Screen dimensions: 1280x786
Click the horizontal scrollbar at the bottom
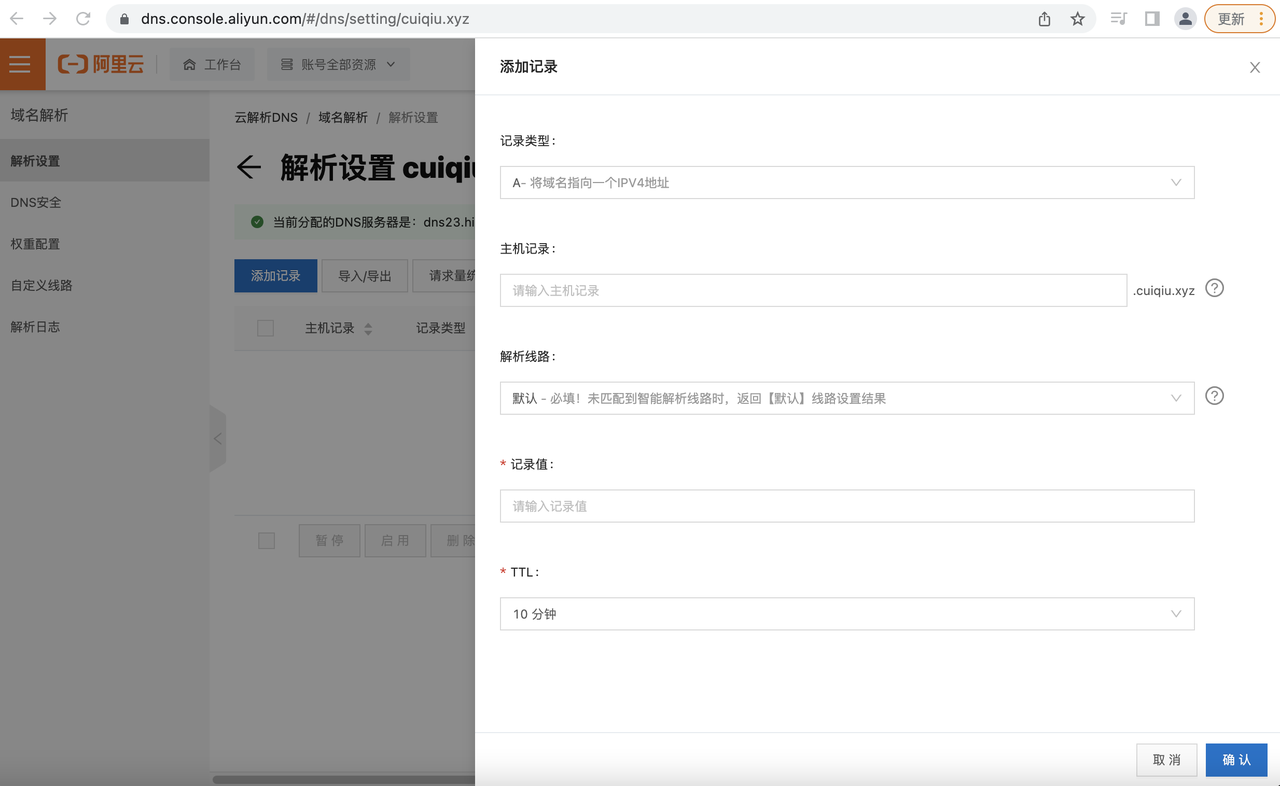pos(344,780)
